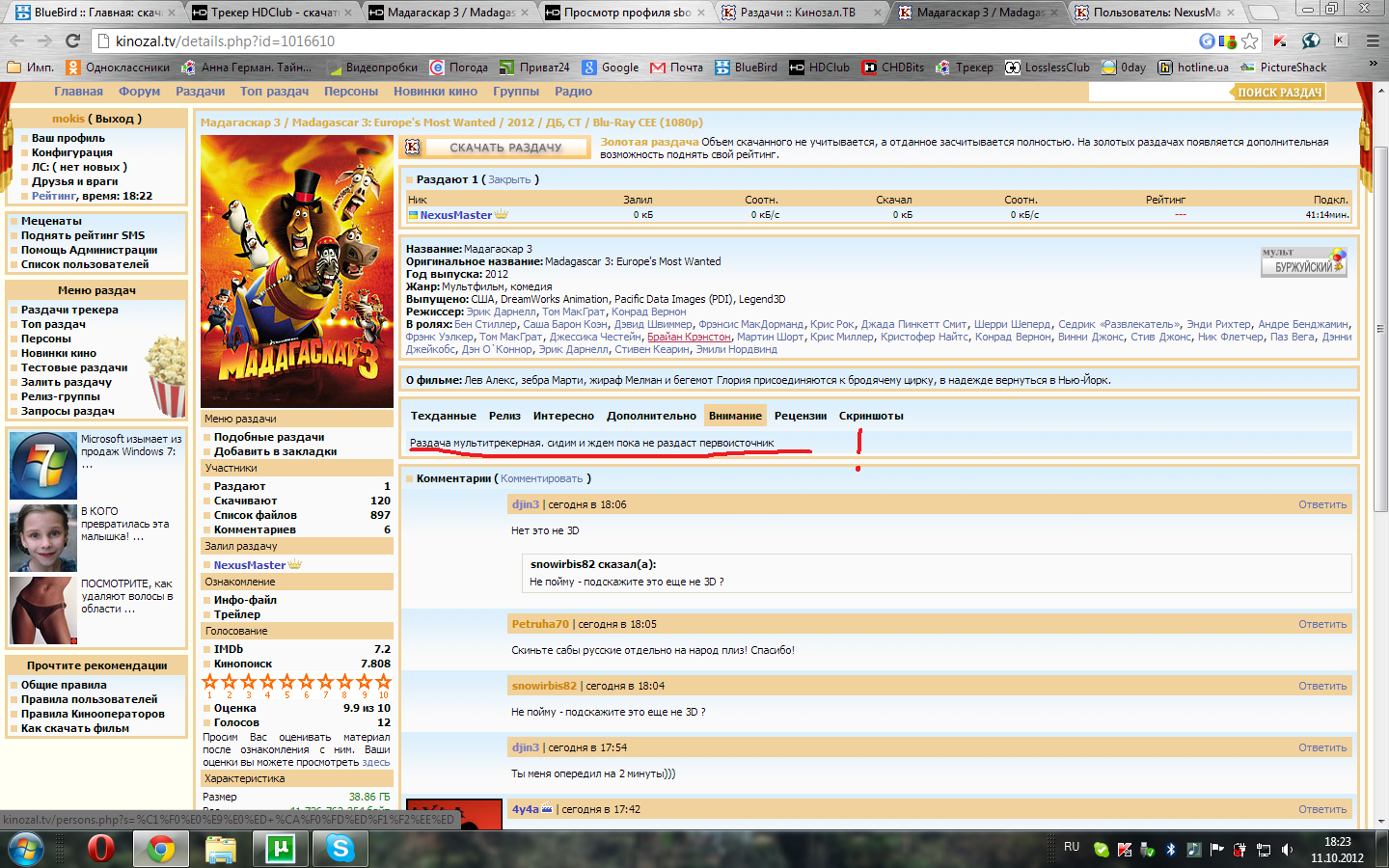This screenshot has width=1389, height=868.
Task: Click the browser Forward arrow
Action: tap(44, 41)
